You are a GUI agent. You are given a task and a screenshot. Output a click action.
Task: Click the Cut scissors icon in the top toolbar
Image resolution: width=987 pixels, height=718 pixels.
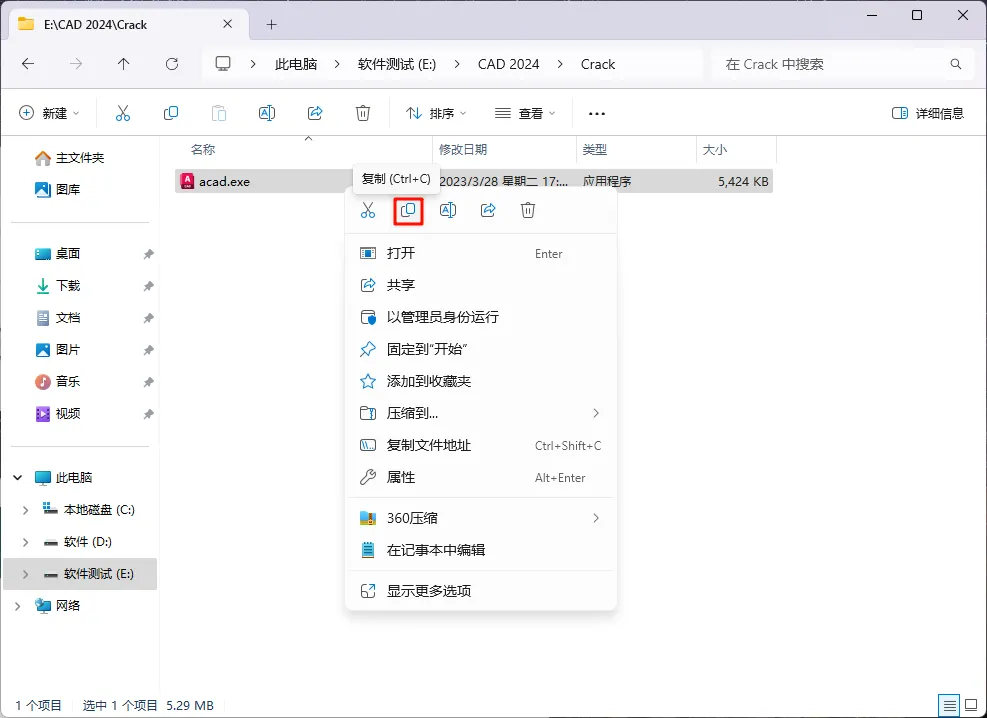[x=123, y=113]
